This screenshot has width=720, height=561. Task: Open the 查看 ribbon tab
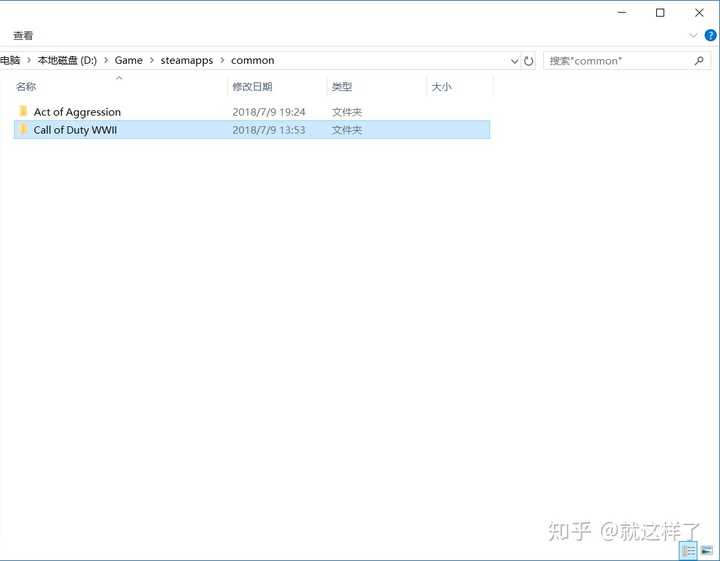click(x=23, y=35)
